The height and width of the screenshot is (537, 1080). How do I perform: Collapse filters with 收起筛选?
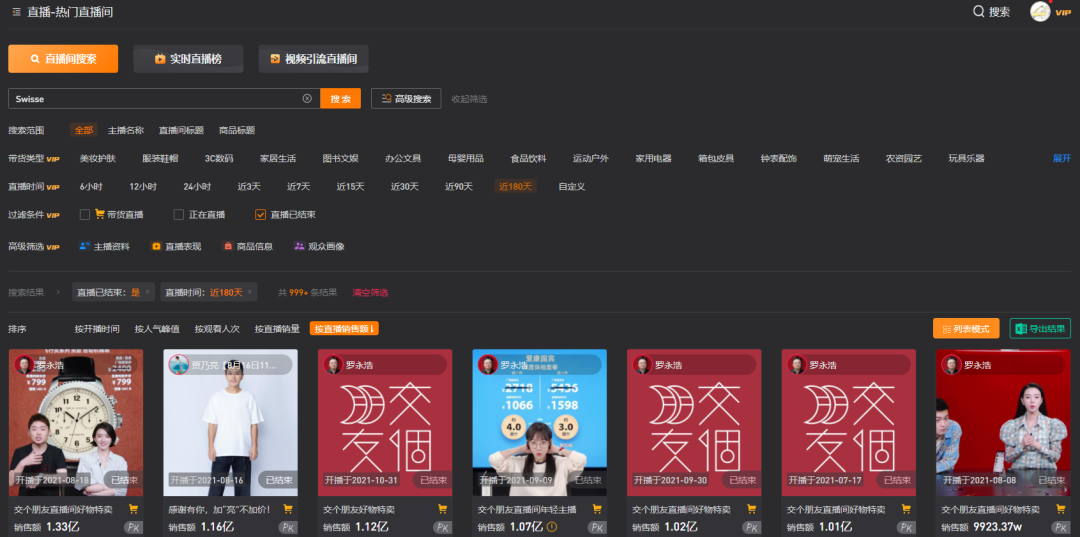pyautogui.click(x=469, y=99)
